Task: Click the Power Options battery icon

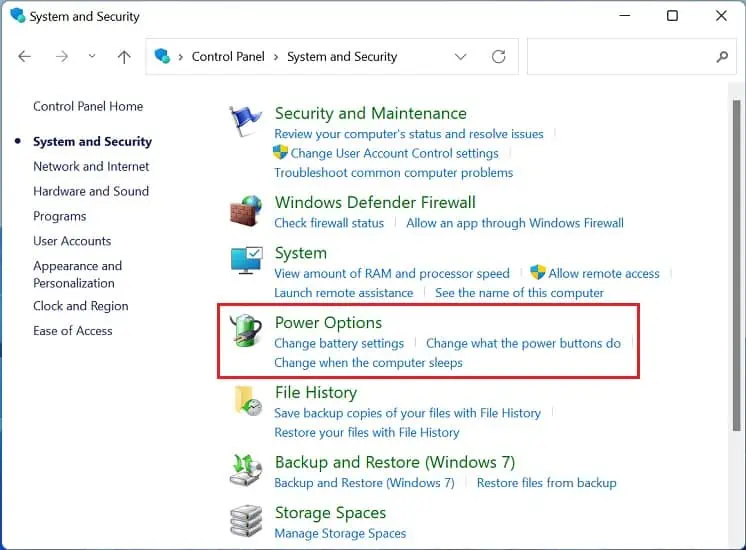Action: (x=245, y=330)
